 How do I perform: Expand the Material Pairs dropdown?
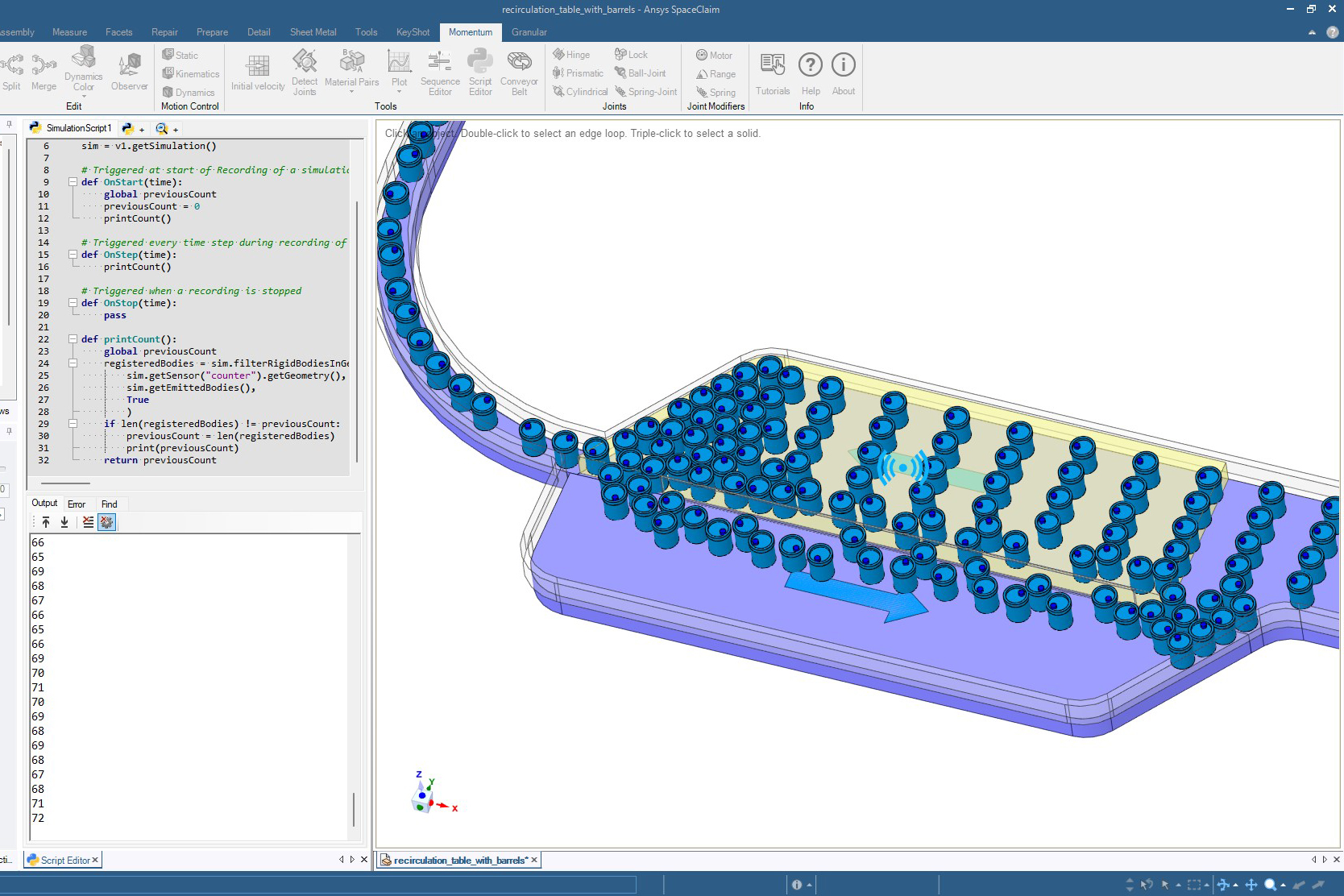pyautogui.click(x=351, y=92)
